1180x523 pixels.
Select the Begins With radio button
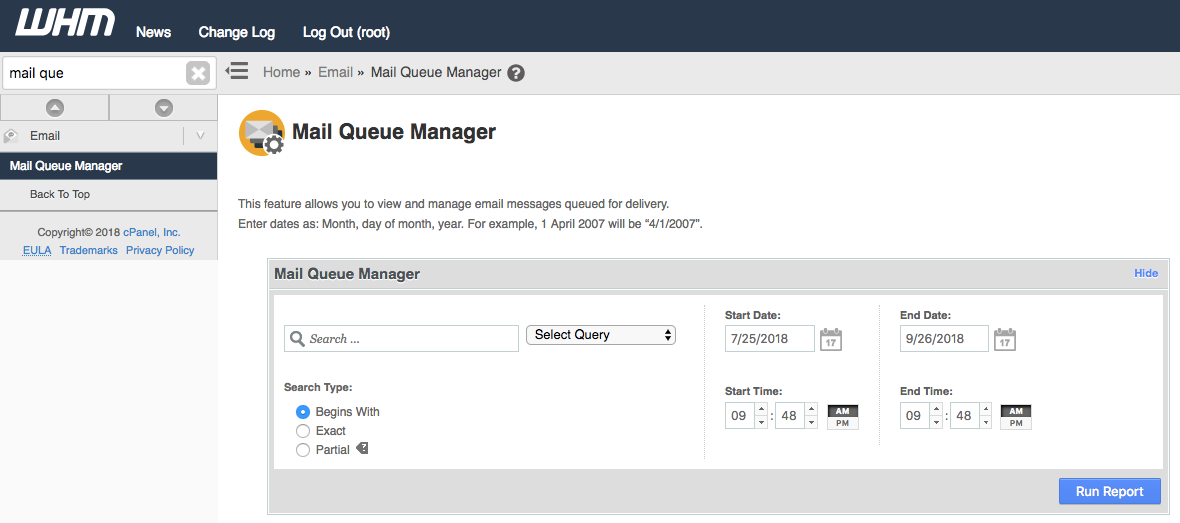coord(303,412)
